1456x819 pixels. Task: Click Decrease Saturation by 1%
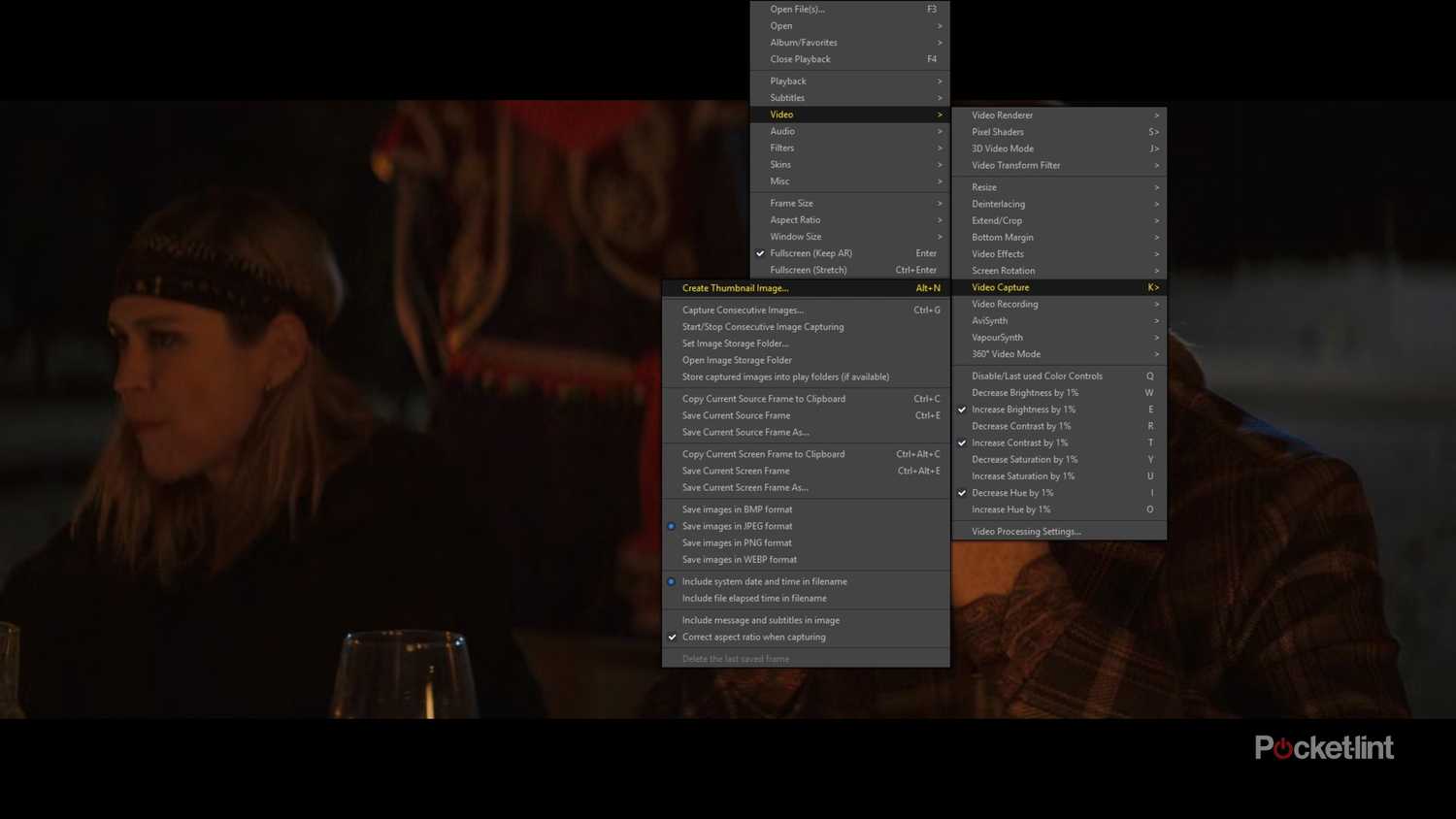(1024, 460)
